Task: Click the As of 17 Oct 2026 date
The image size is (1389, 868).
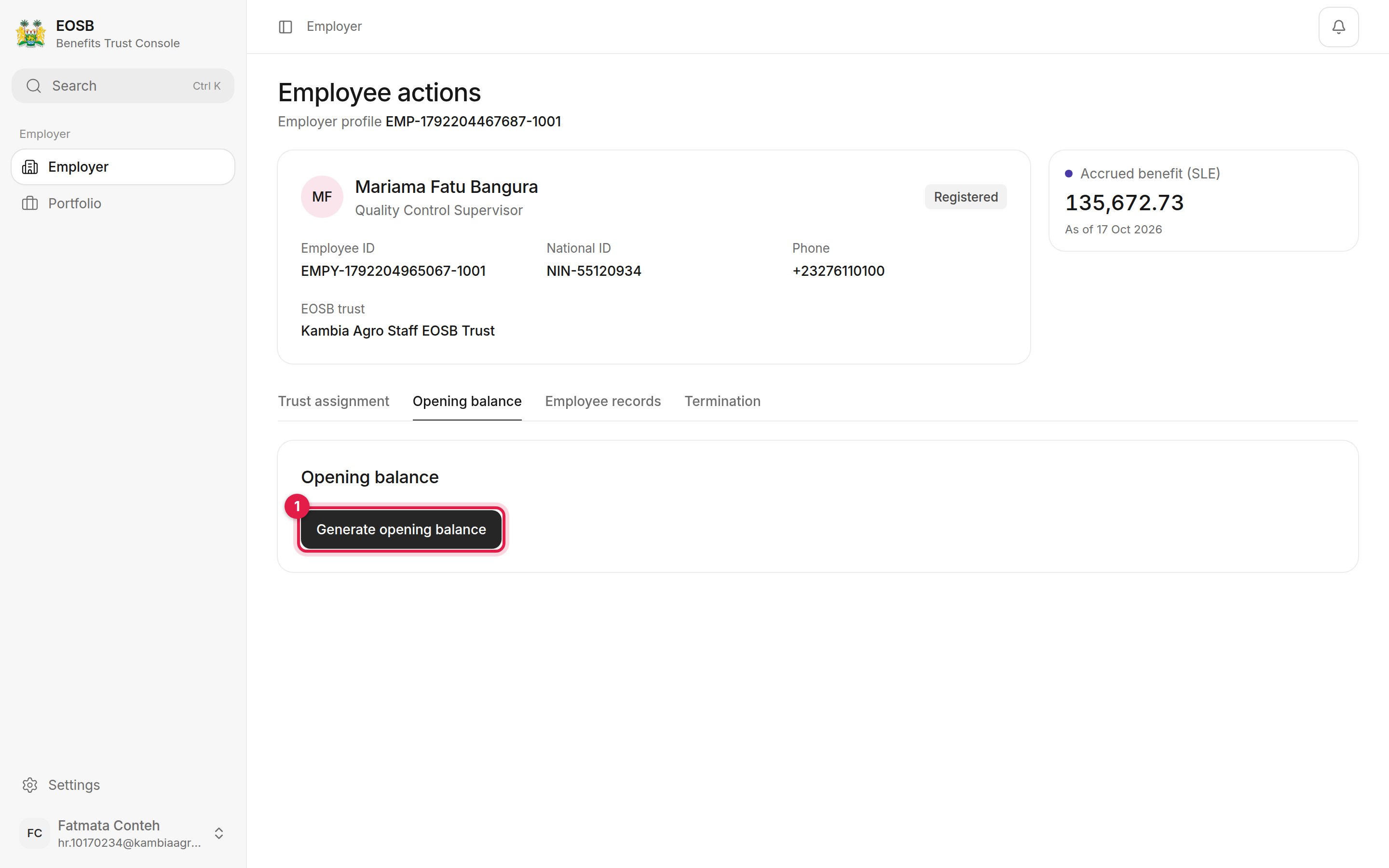Action: (1113, 230)
